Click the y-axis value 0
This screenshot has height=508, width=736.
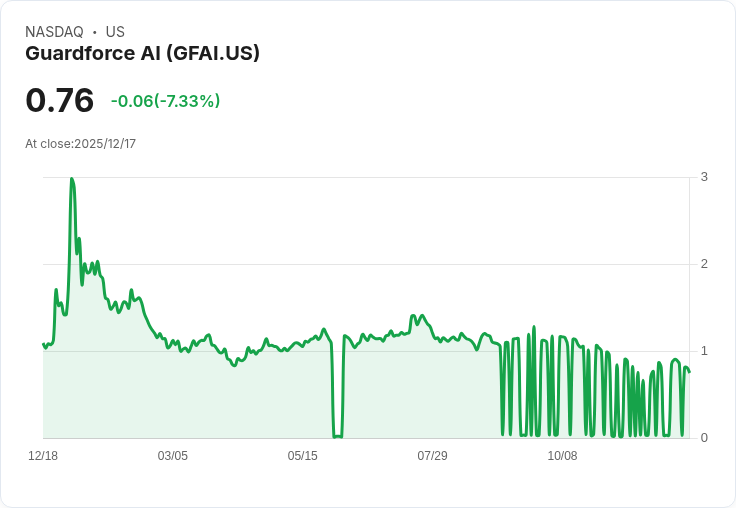coord(704,438)
